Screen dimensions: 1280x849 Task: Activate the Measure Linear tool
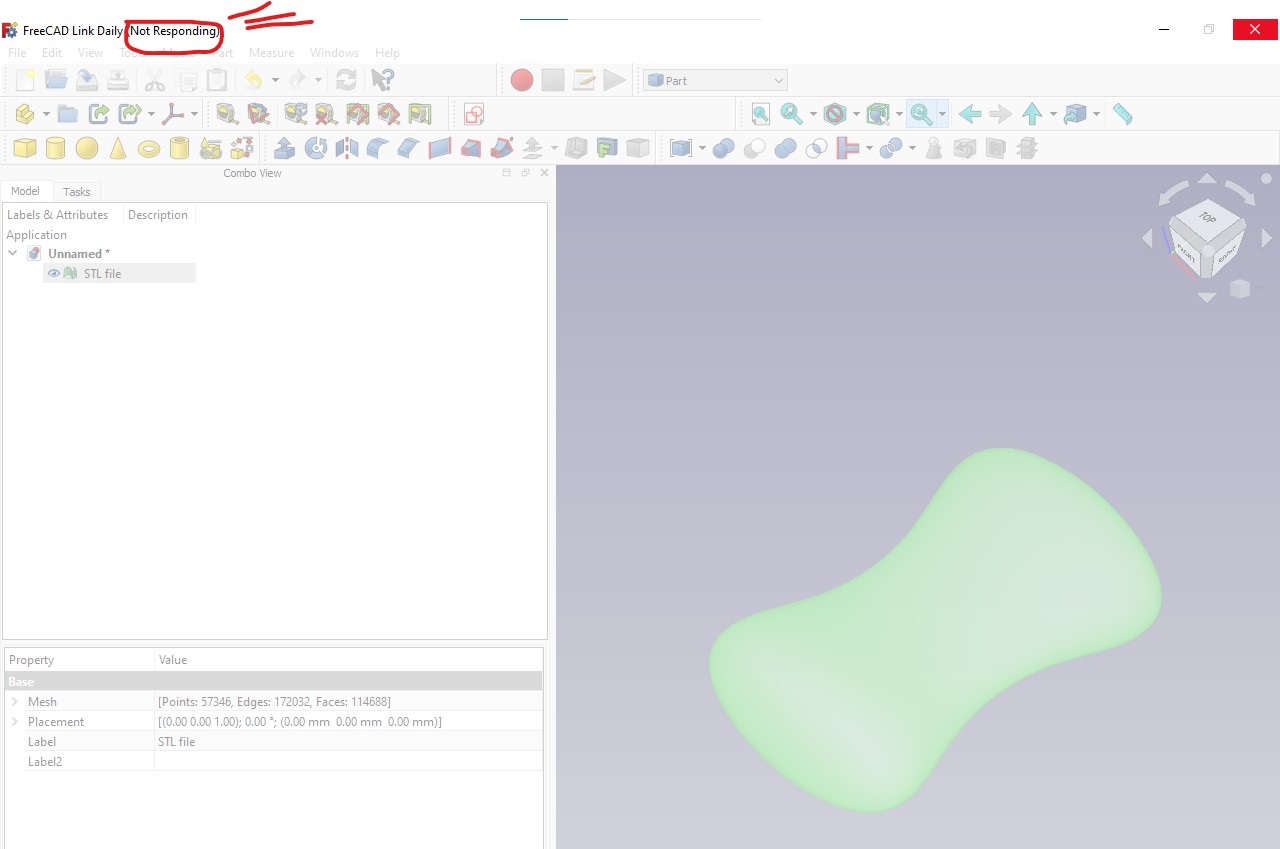pos(1121,113)
